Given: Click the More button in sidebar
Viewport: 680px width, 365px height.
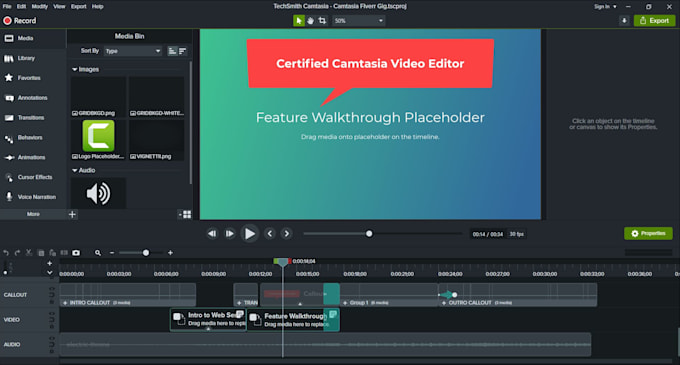Looking at the screenshot, I should (33, 214).
